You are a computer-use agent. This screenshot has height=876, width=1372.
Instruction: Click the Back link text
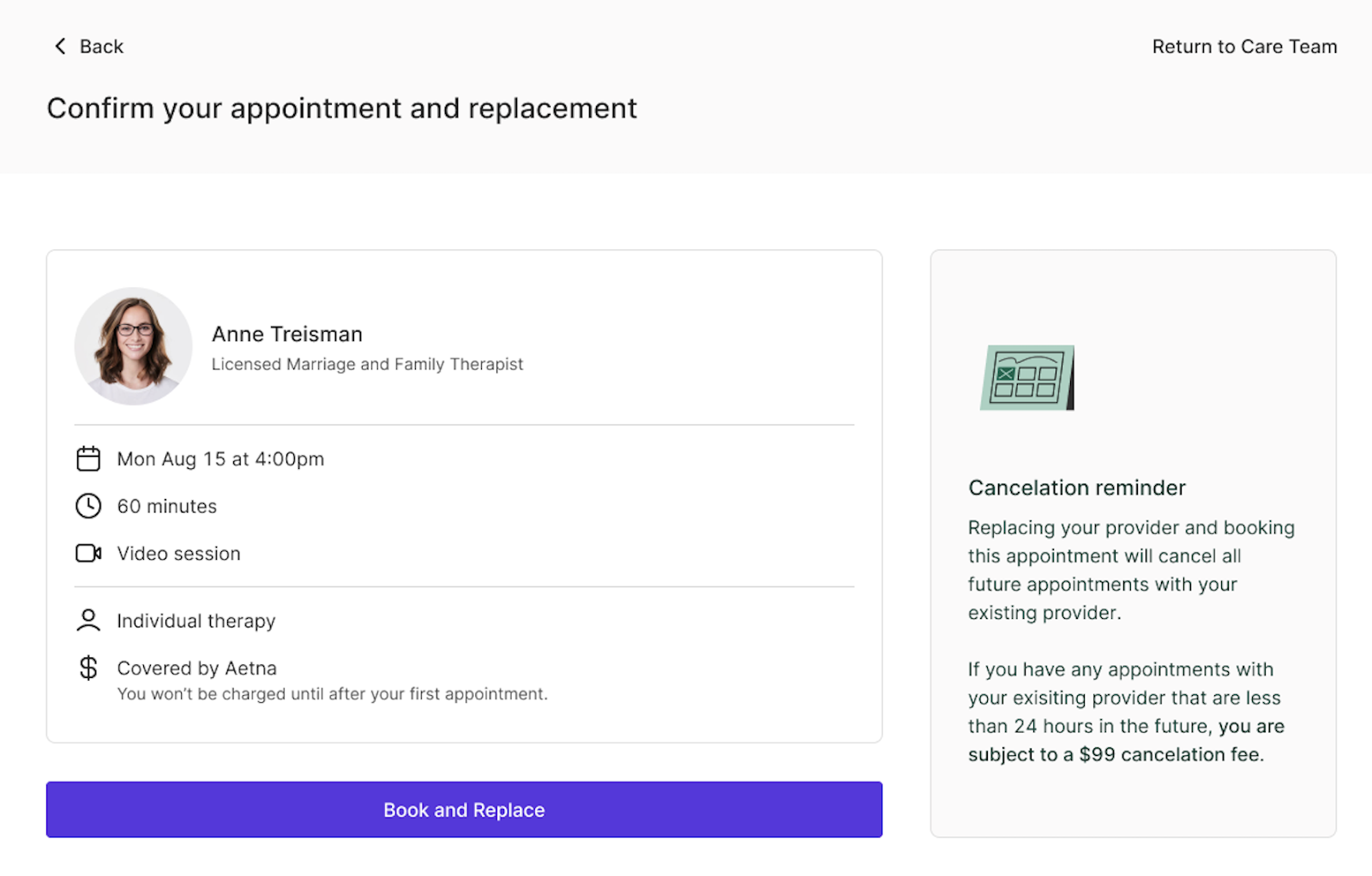click(x=101, y=46)
